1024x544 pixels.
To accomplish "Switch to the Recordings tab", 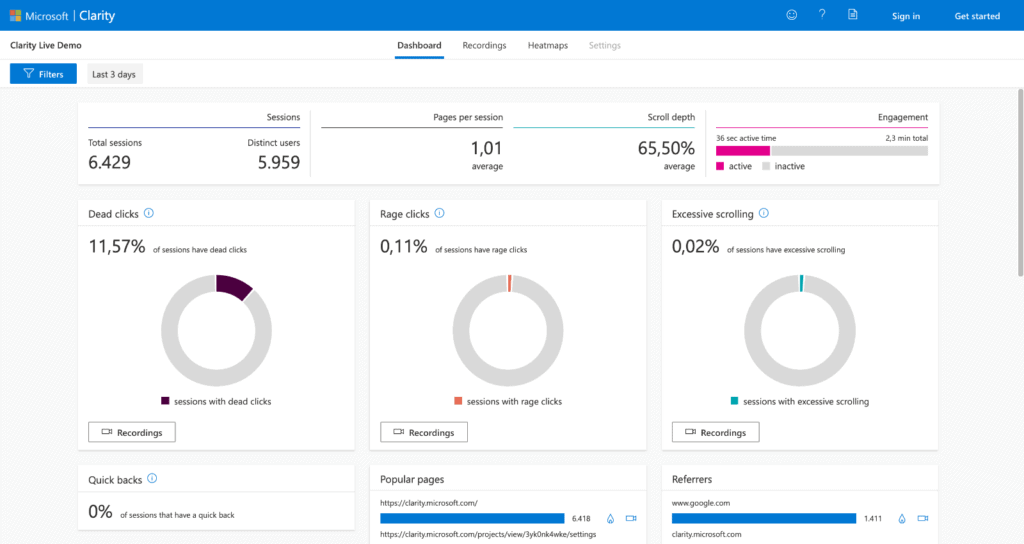I will click(x=484, y=45).
